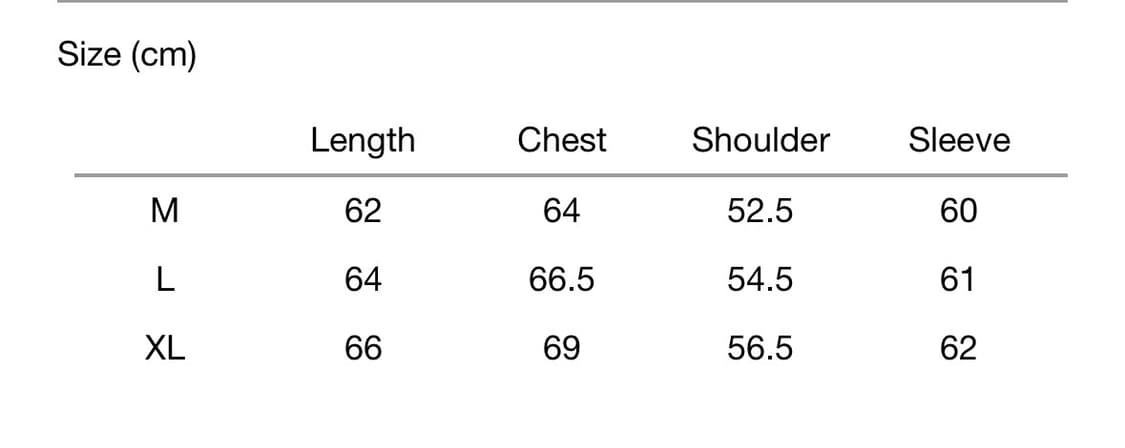Click the L length value 64

[x=362, y=280]
